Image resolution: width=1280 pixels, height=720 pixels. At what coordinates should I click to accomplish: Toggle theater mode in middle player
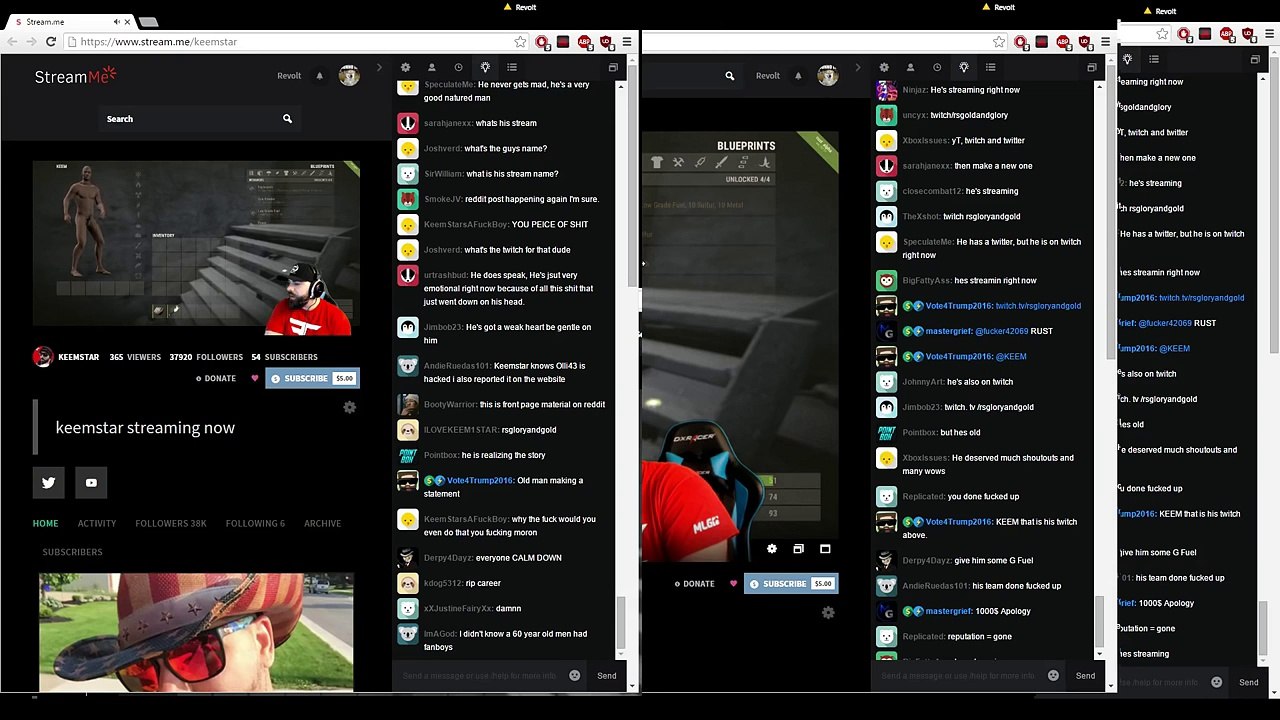(x=798, y=549)
